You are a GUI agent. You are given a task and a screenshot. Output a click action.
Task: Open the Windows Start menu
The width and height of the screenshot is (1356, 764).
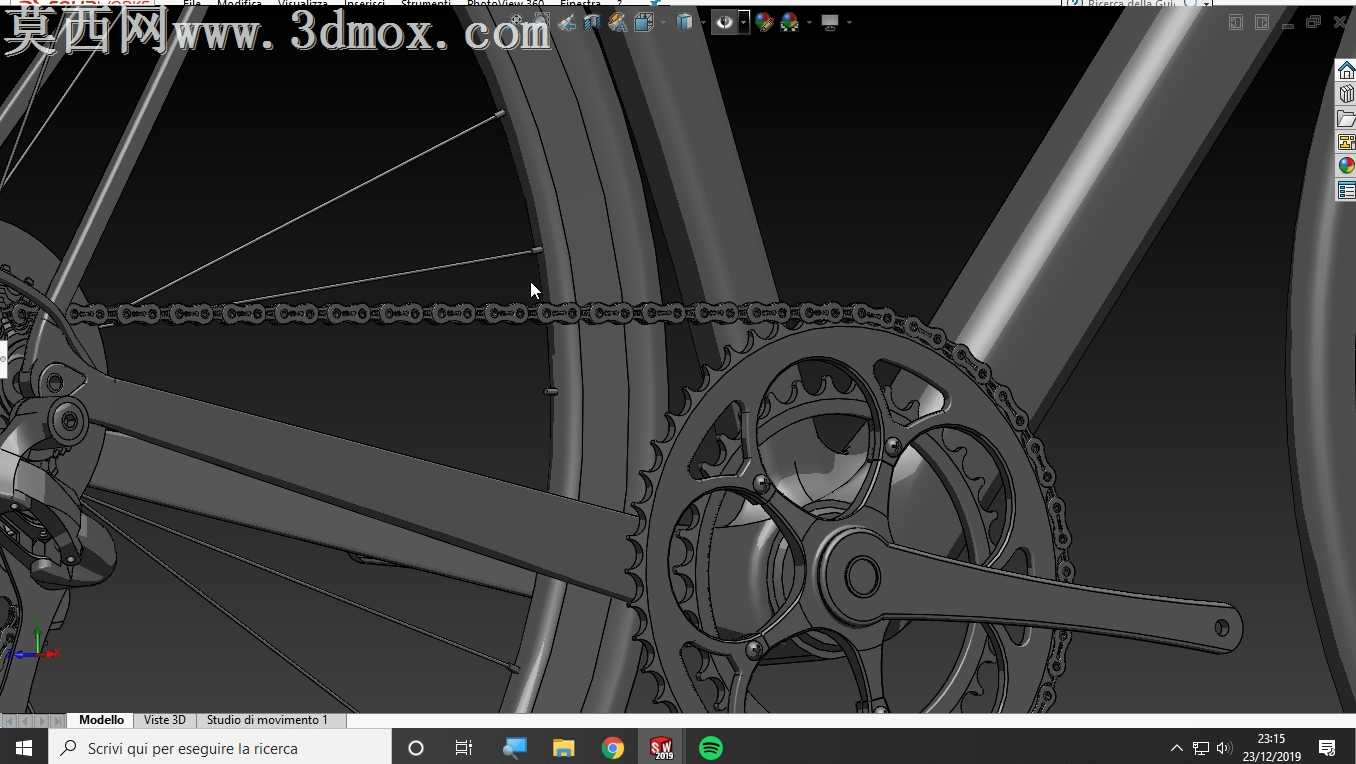tap(24, 748)
